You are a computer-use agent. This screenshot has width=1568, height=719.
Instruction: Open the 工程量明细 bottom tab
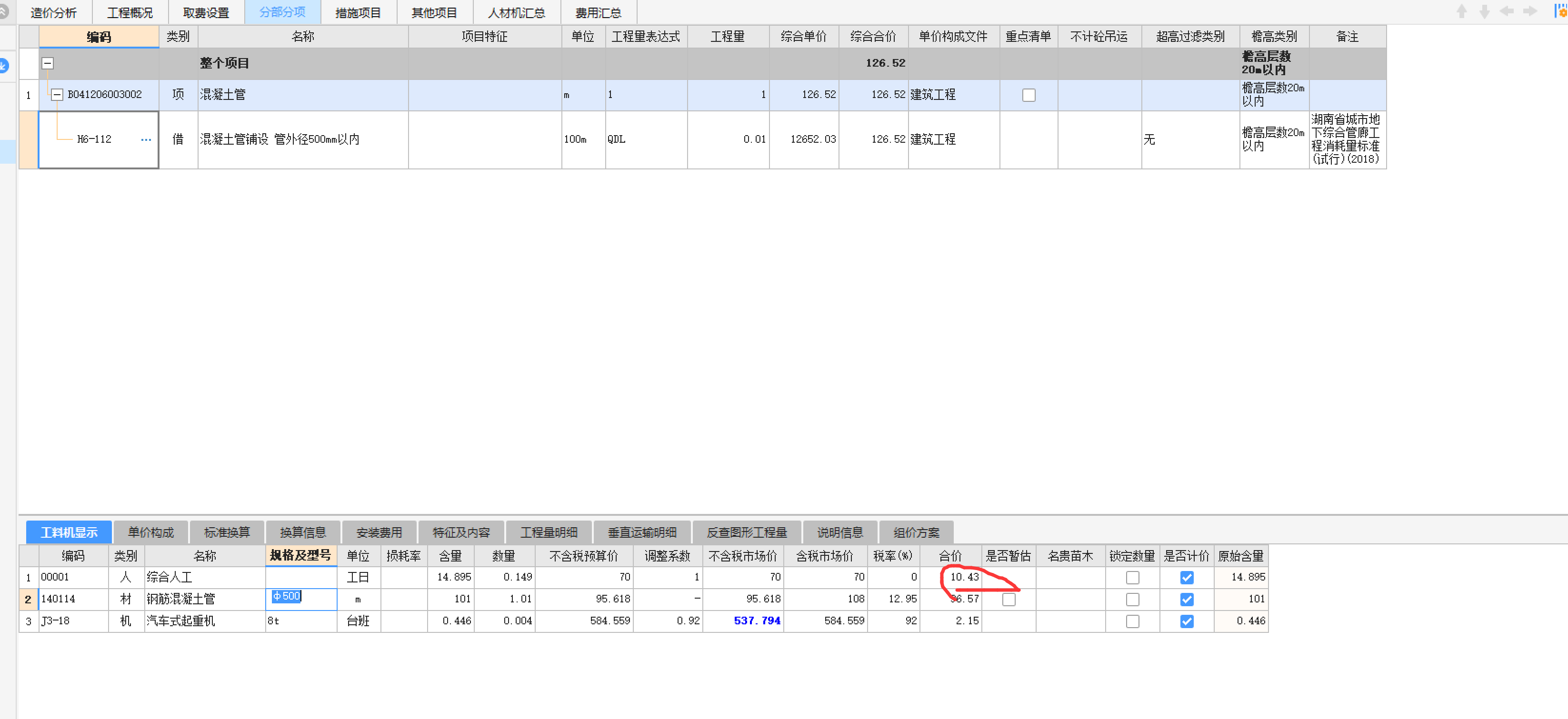[x=549, y=532]
